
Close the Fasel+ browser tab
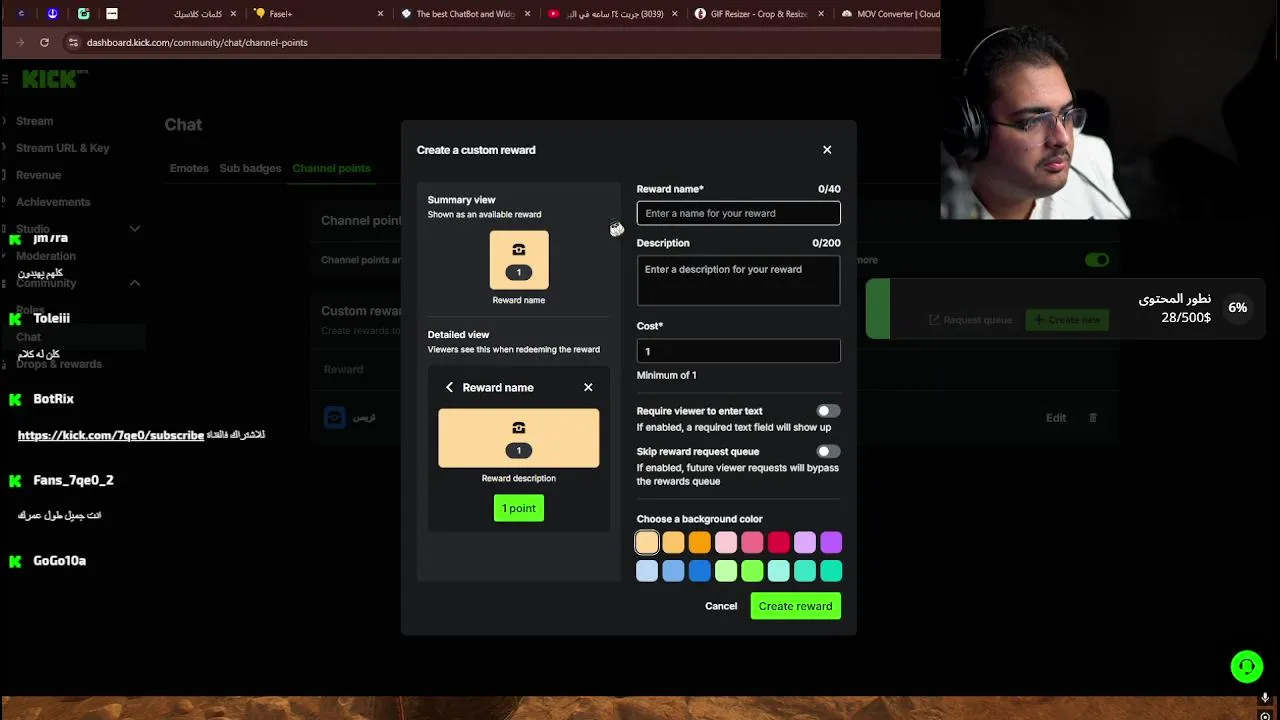tap(380, 14)
